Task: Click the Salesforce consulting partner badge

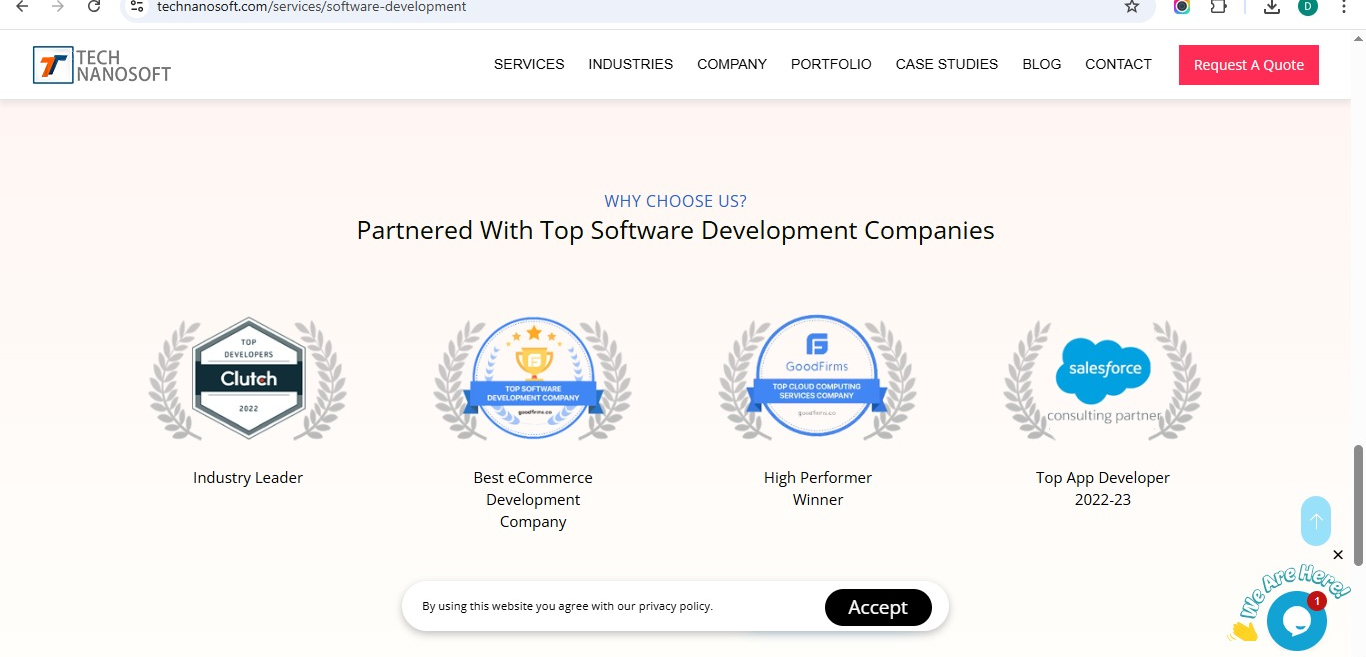Action: click(1103, 380)
